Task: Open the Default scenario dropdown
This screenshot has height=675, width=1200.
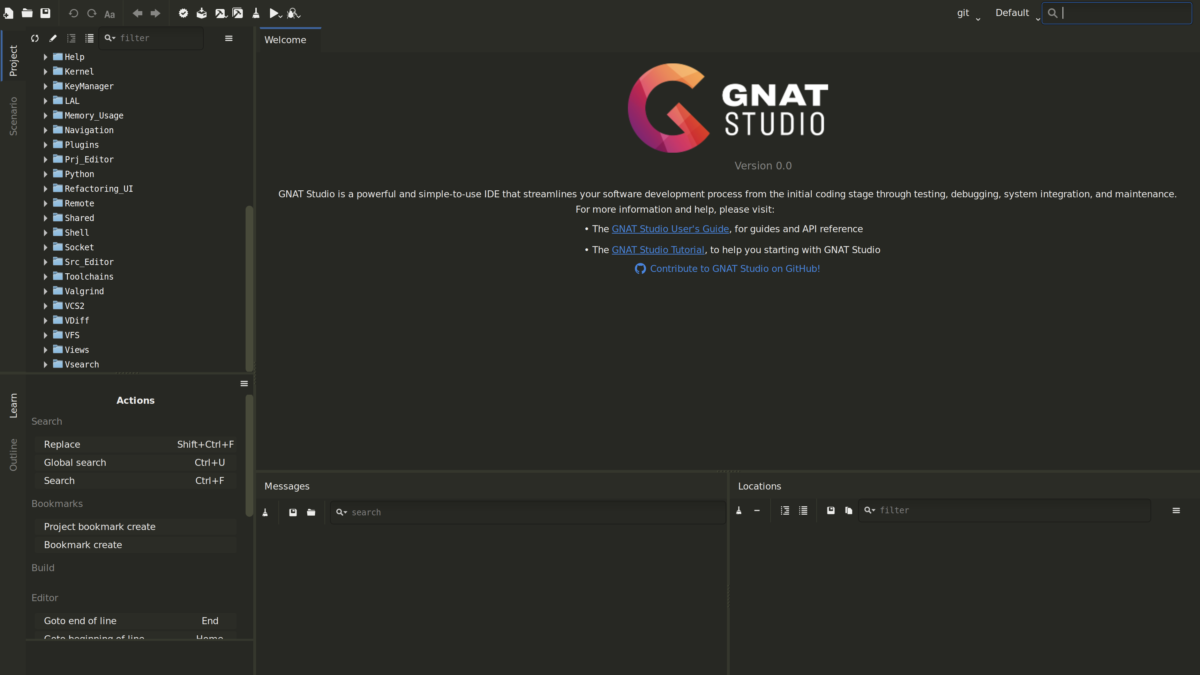Action: 1017,13
